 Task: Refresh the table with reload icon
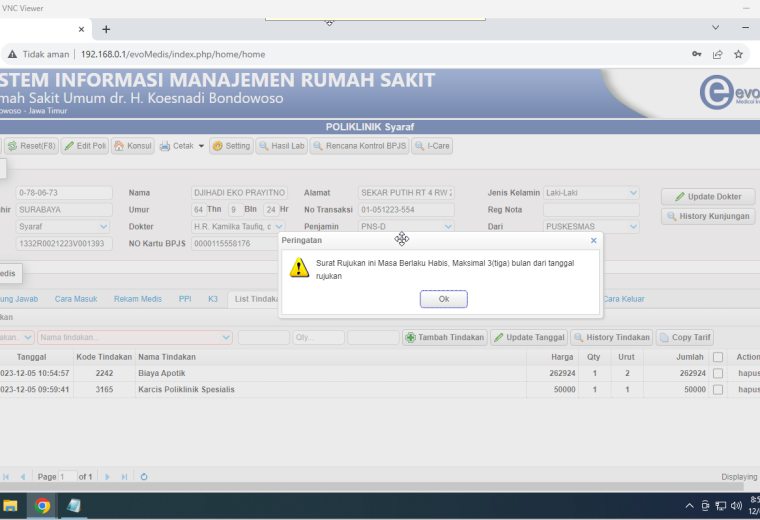coord(144,477)
